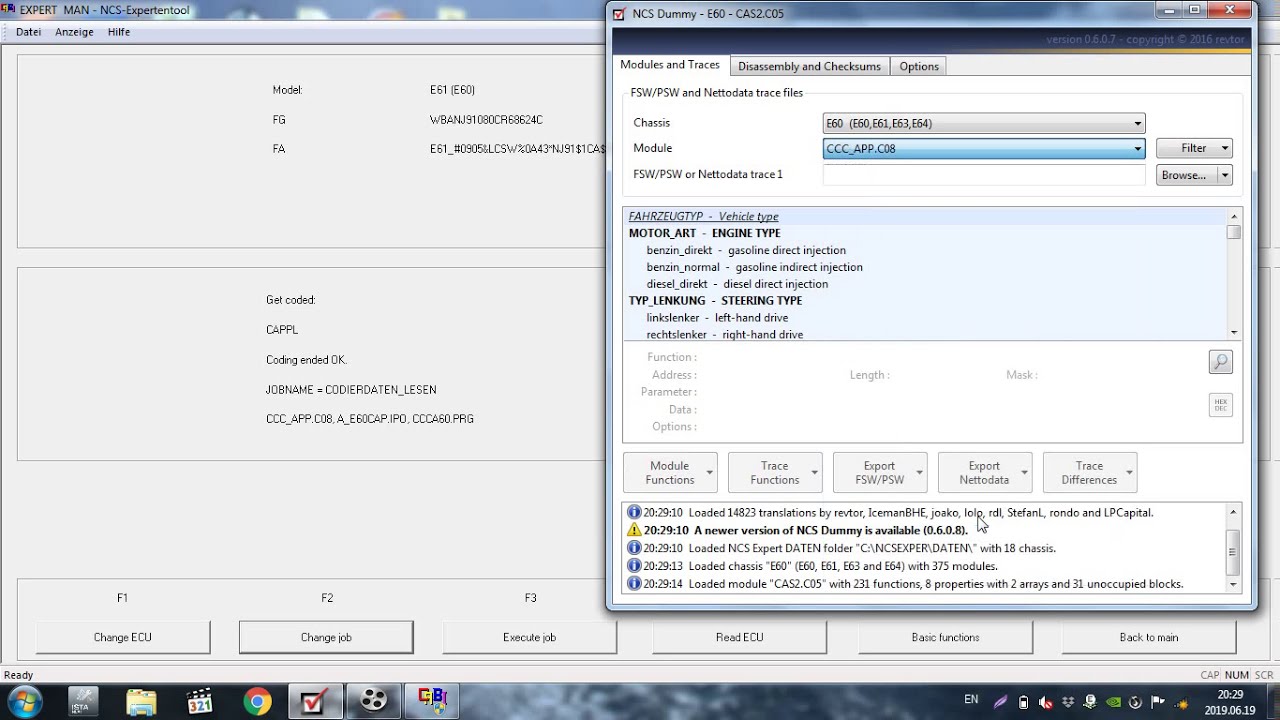Click the log panel scrollbar down arrow
Viewport: 1280px width, 720px height.
click(1233, 584)
